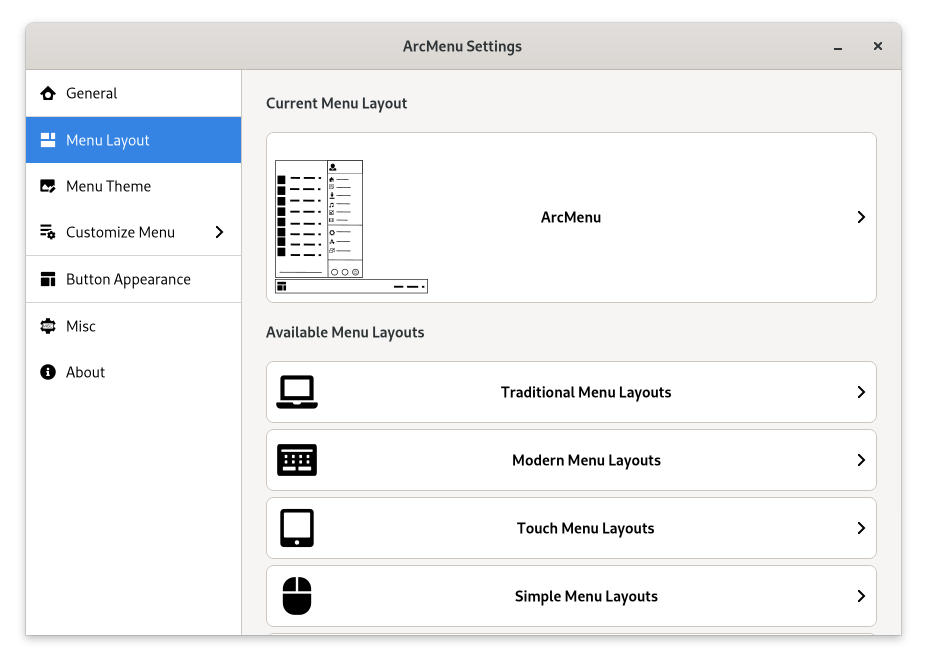The width and height of the screenshot is (927, 664).
Task: Click the laptop icon for Traditional layouts
Action: [x=297, y=393]
